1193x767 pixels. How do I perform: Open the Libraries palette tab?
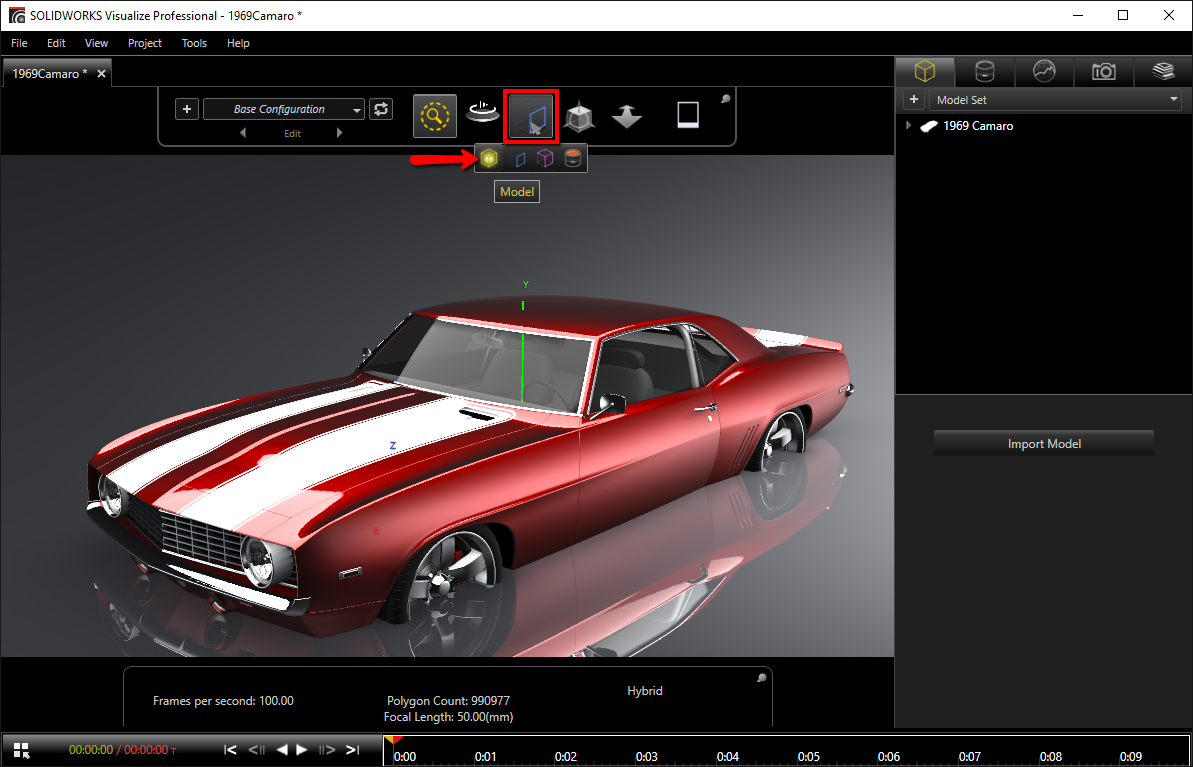pyautogui.click(x=1163, y=72)
